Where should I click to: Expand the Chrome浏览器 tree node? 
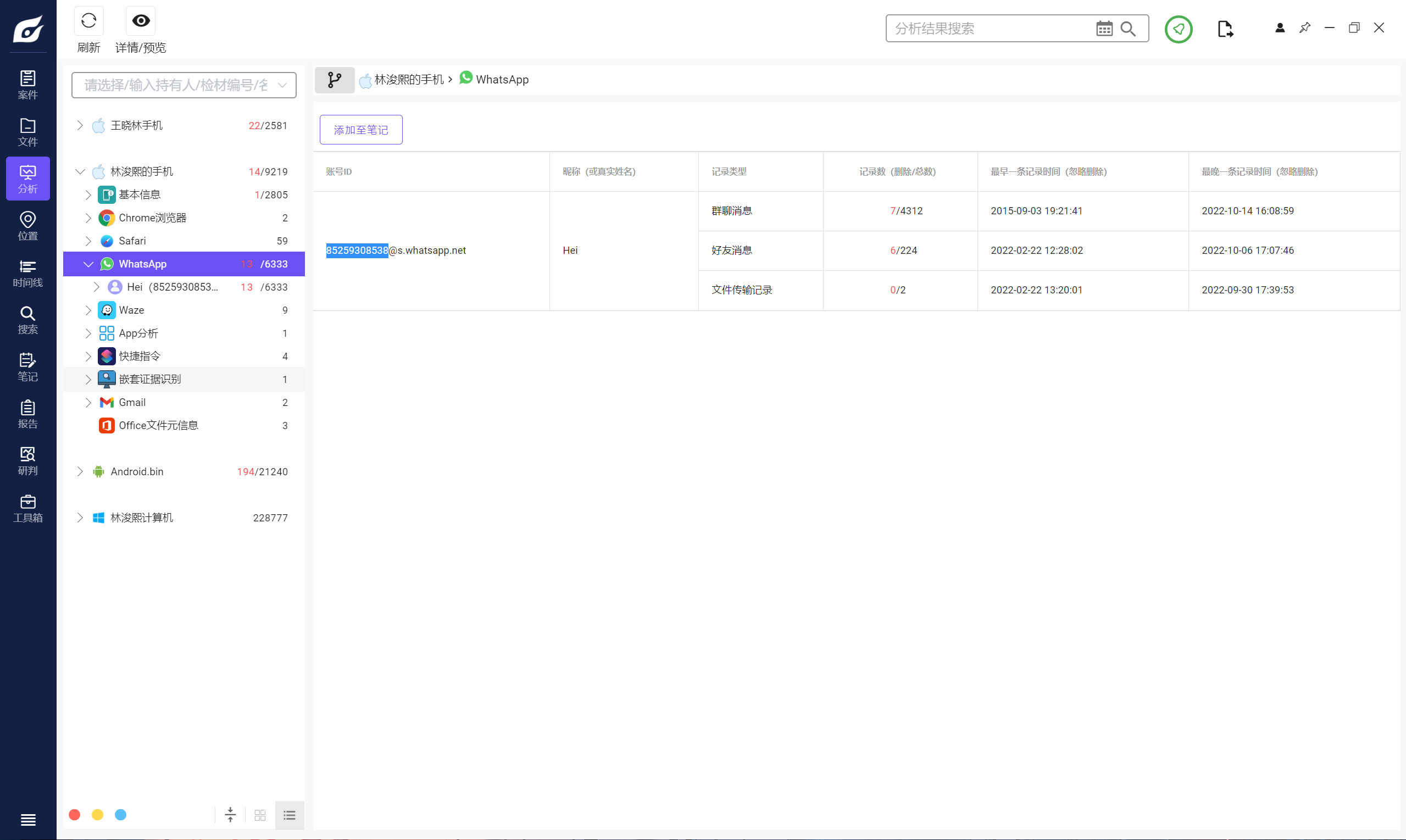pyautogui.click(x=88, y=218)
